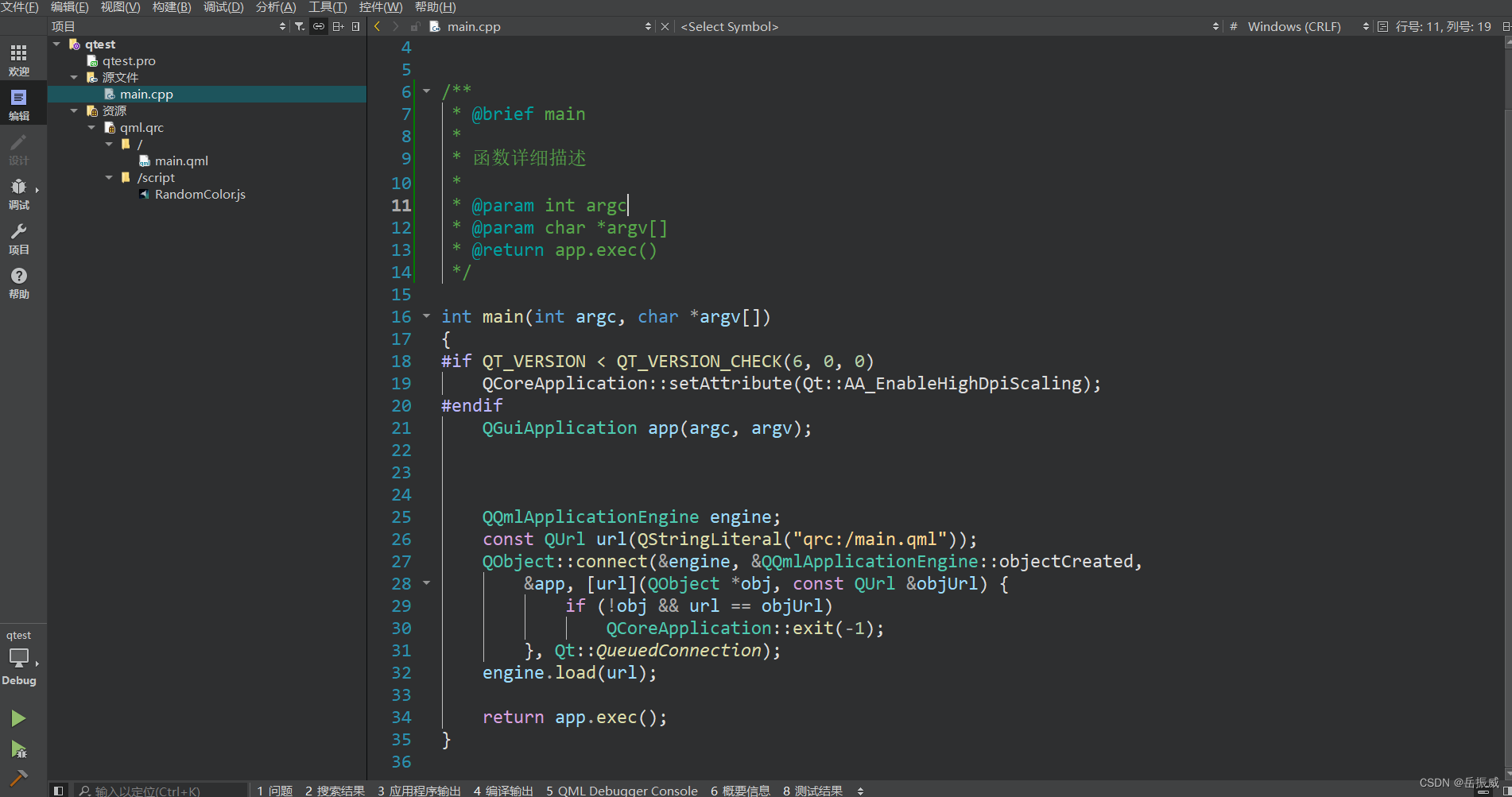The image size is (1512, 797).
Task: Split the project sidebar panel
Action: 338,26
